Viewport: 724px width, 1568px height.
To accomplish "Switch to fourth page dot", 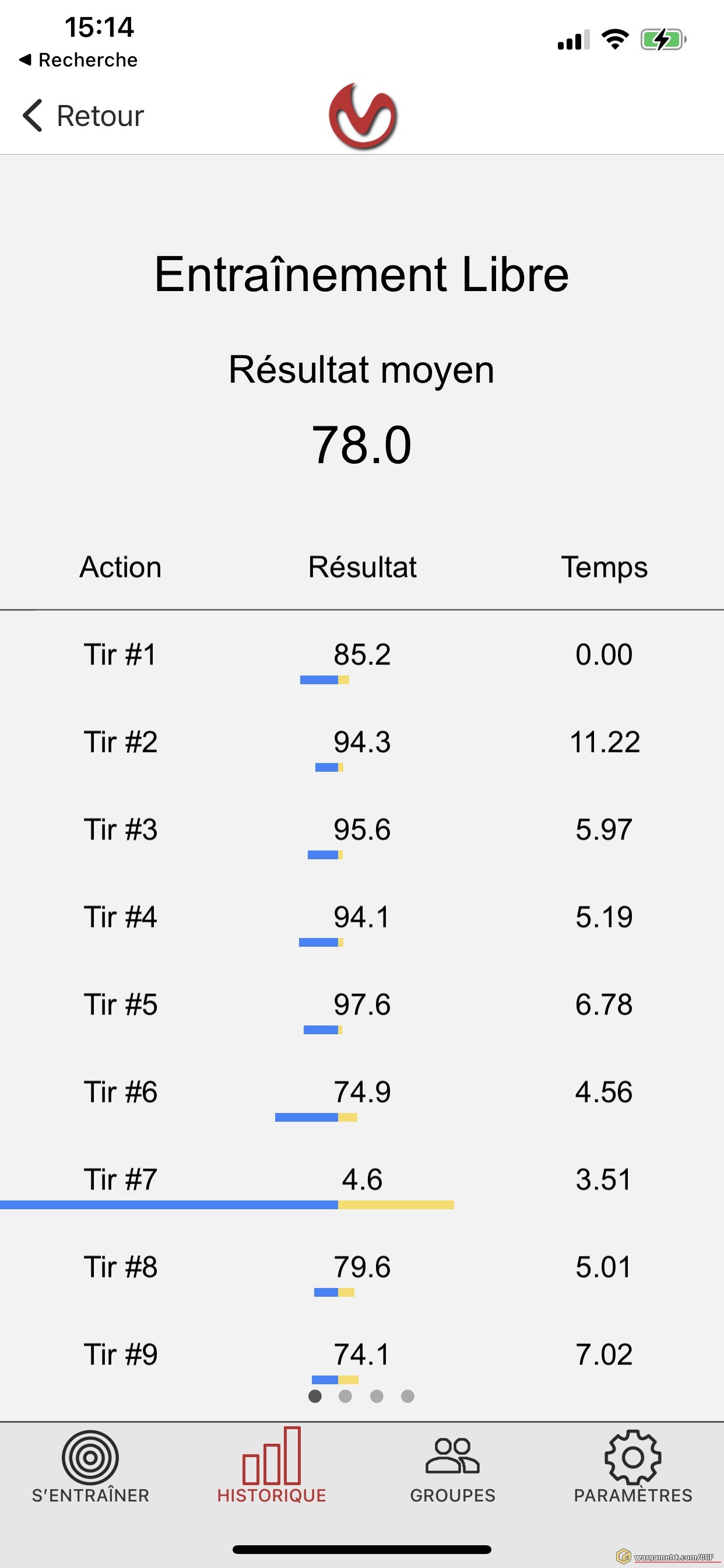I will tap(407, 1396).
